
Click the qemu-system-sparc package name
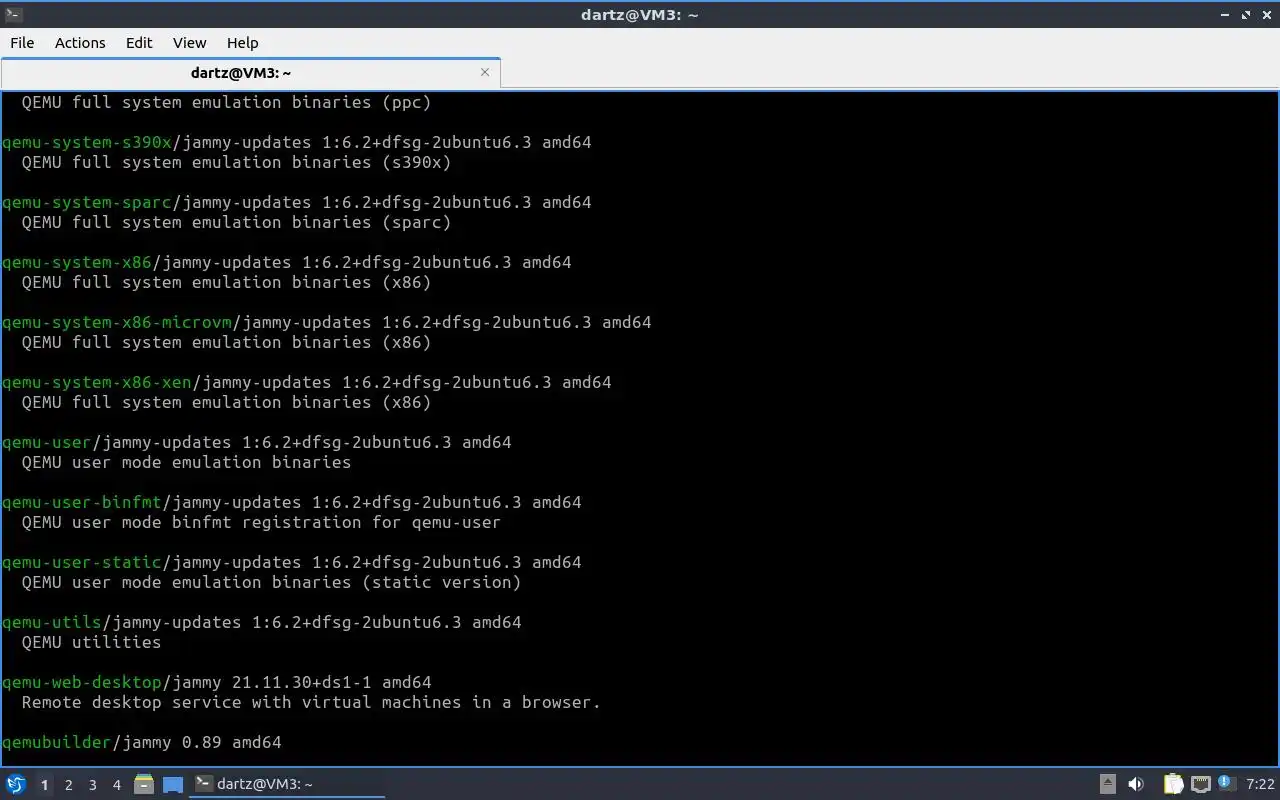coord(87,202)
